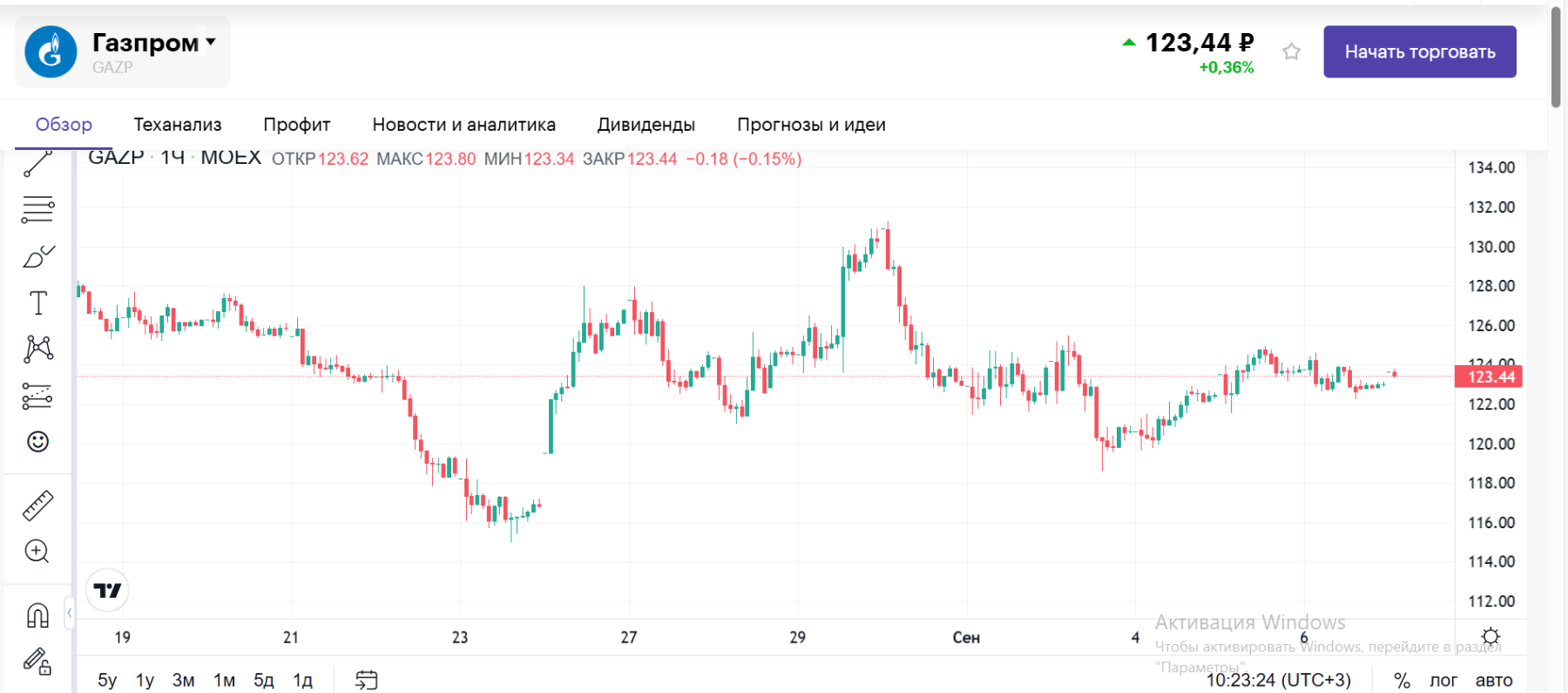The image size is (1568, 693).
Task: Choose the Text annotation tool
Action: click(x=37, y=303)
